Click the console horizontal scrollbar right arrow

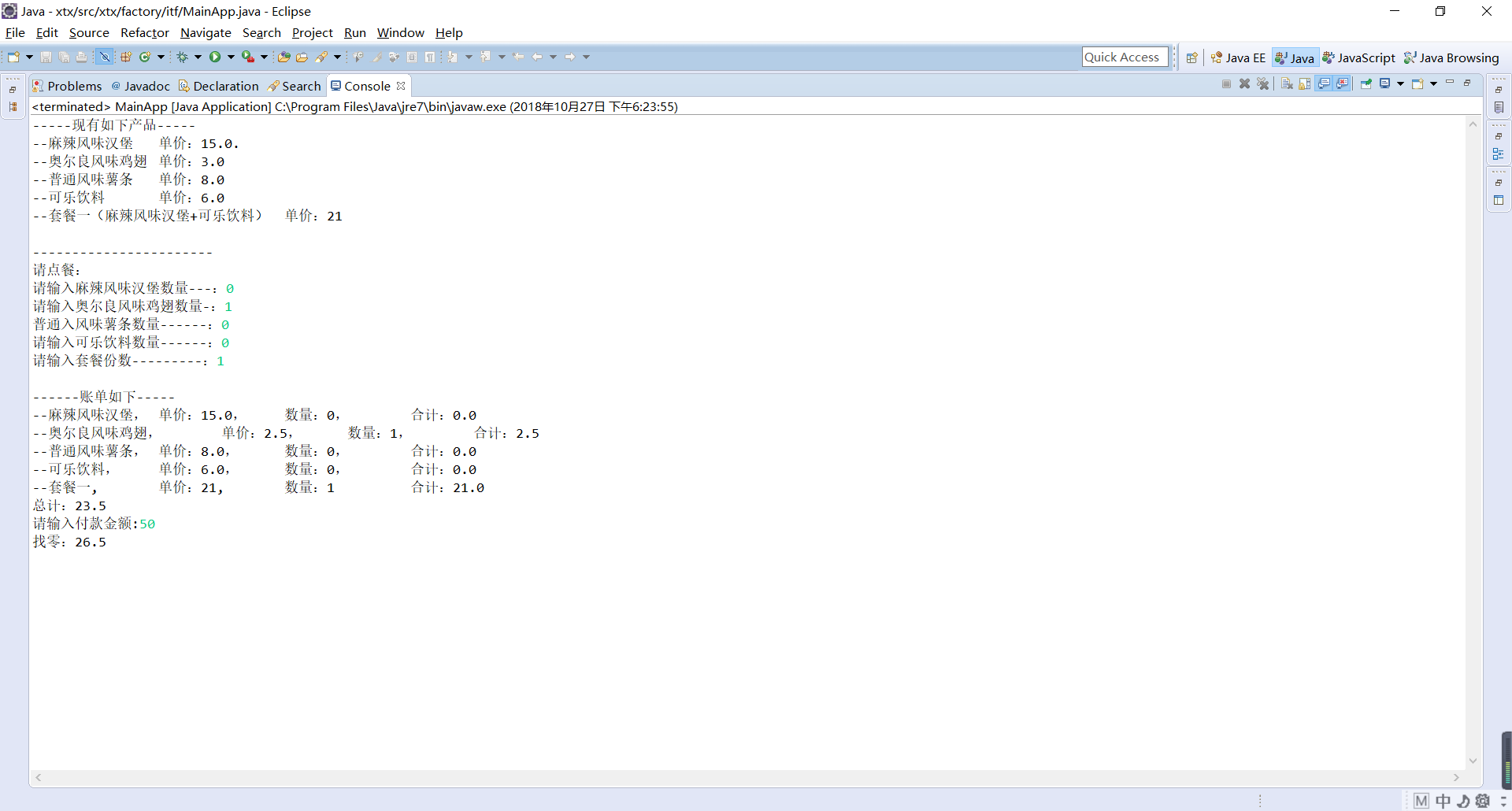coord(1456,777)
